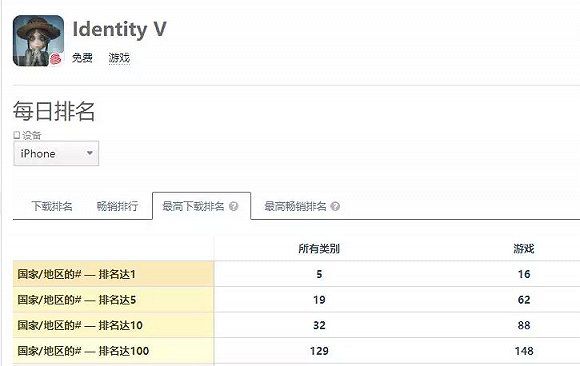Screen dimensions: 580x366
Task: Open the iPhone device dropdown
Action: click(56, 153)
